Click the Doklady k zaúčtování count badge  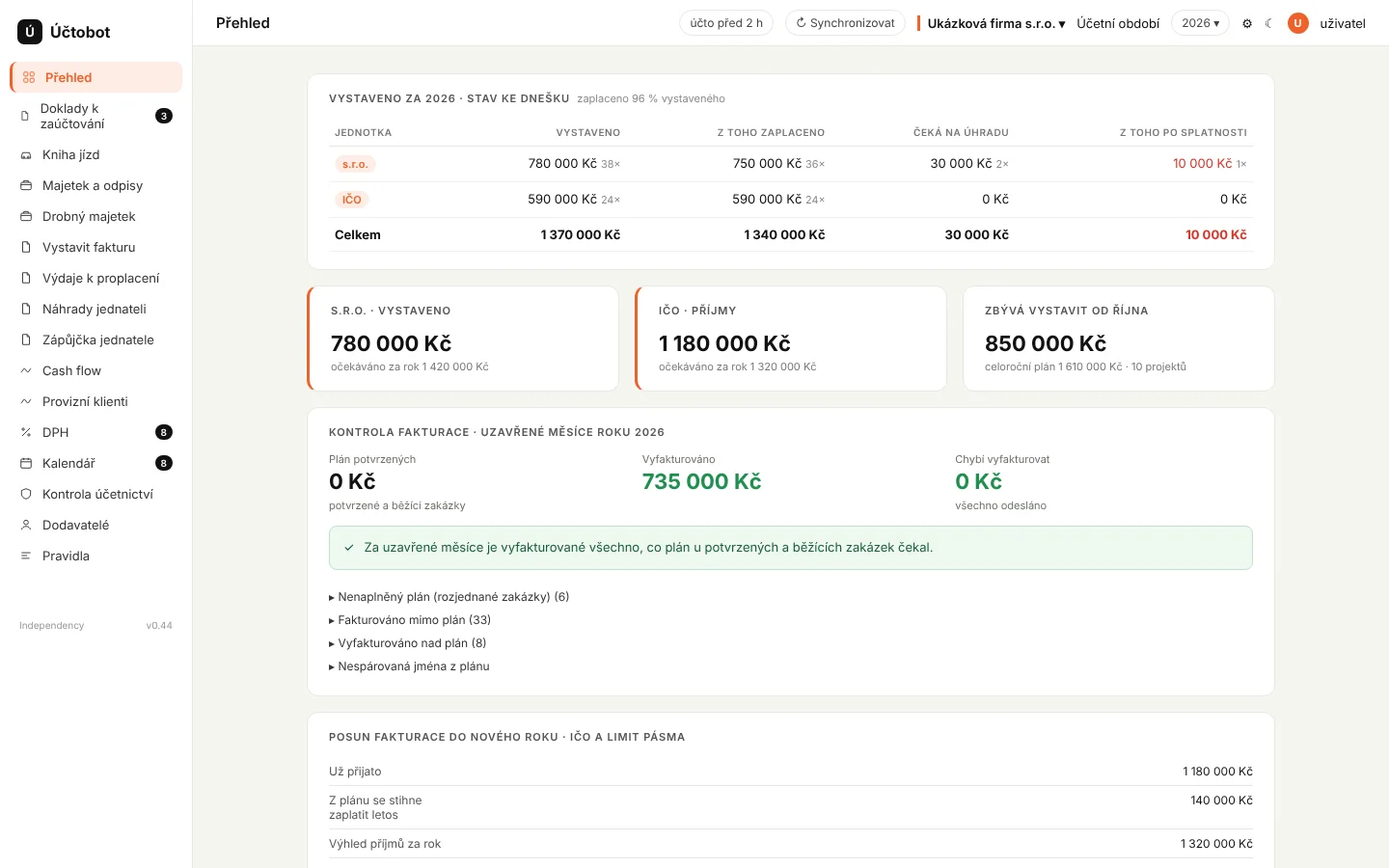pos(164,116)
